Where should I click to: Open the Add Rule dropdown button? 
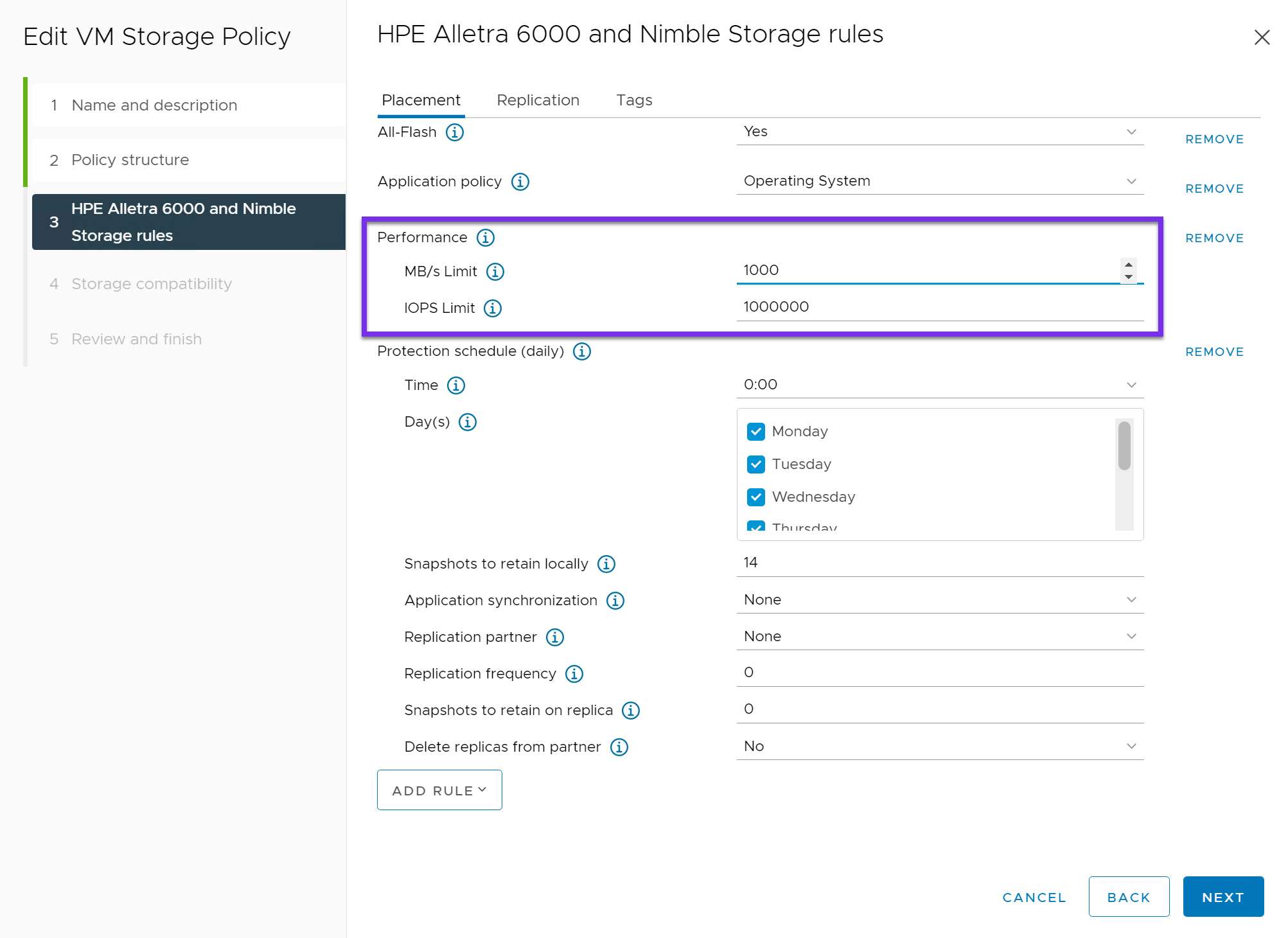tap(439, 790)
